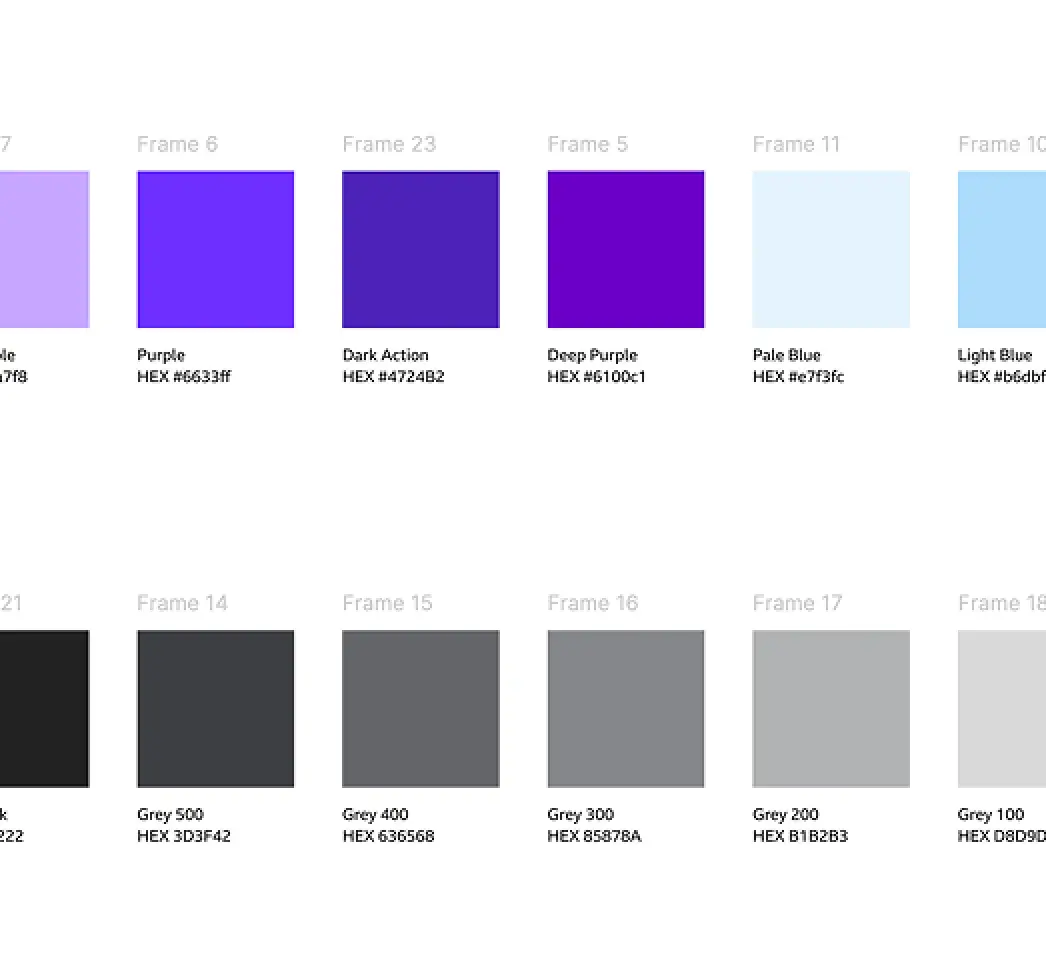1046x960 pixels.
Task: Select the Frame 17 title label
Action: [797, 603]
